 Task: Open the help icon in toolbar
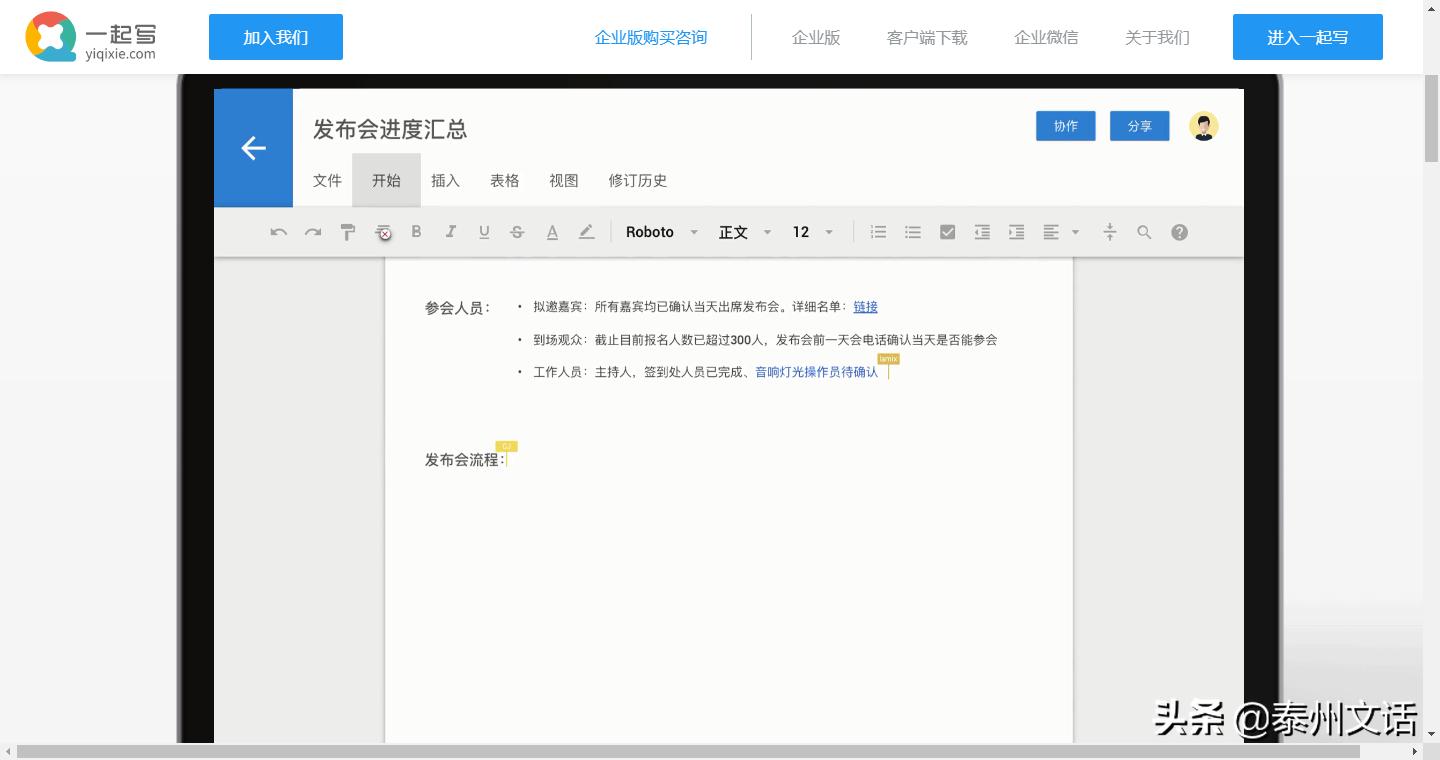coord(1179,231)
